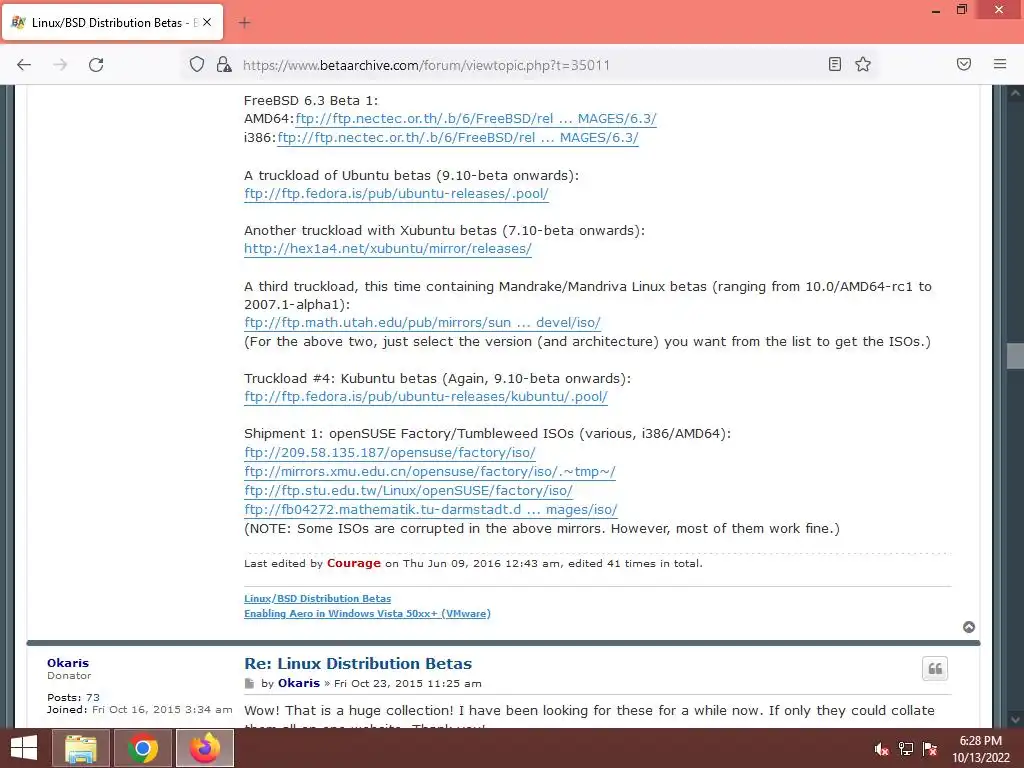
Task: Click the page vertical scrollbar thumb
Action: (1016, 356)
